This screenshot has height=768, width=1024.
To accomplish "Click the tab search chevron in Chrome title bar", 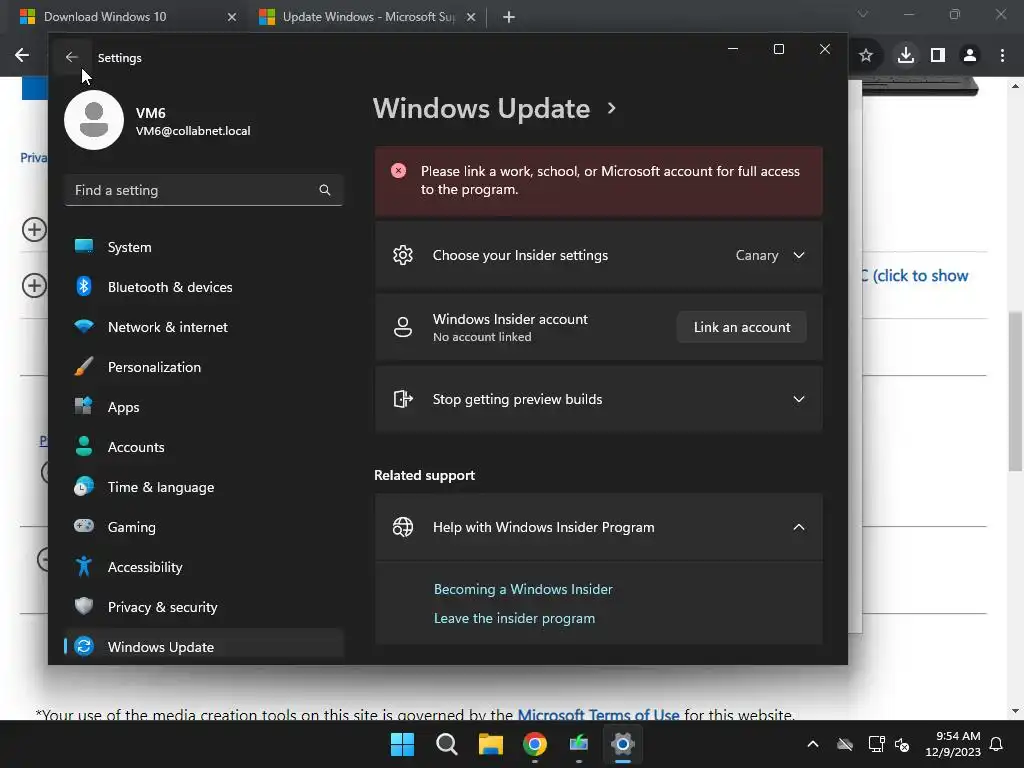I will pos(863,14).
